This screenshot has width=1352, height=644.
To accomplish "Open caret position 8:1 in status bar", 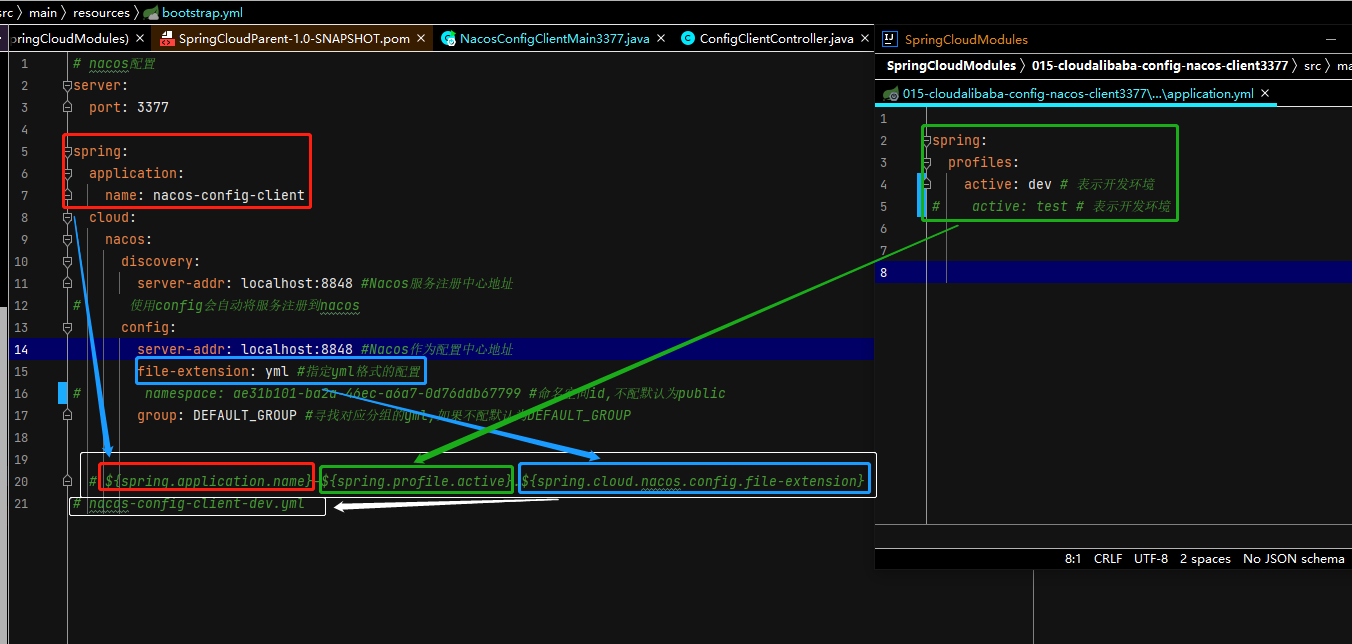I will click(1073, 559).
